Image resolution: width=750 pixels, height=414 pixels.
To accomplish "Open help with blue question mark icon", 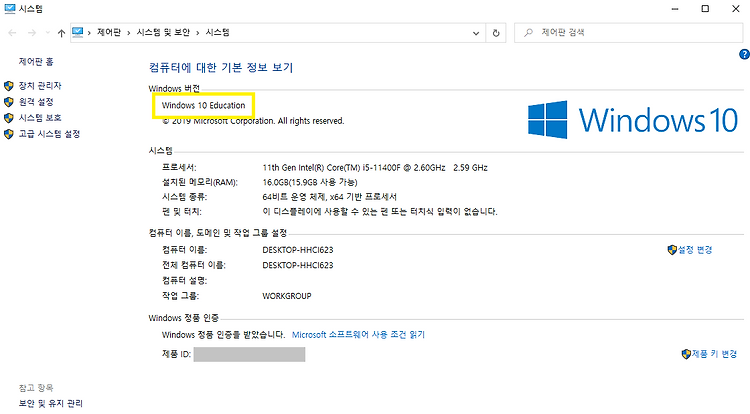I will coord(744,54).
